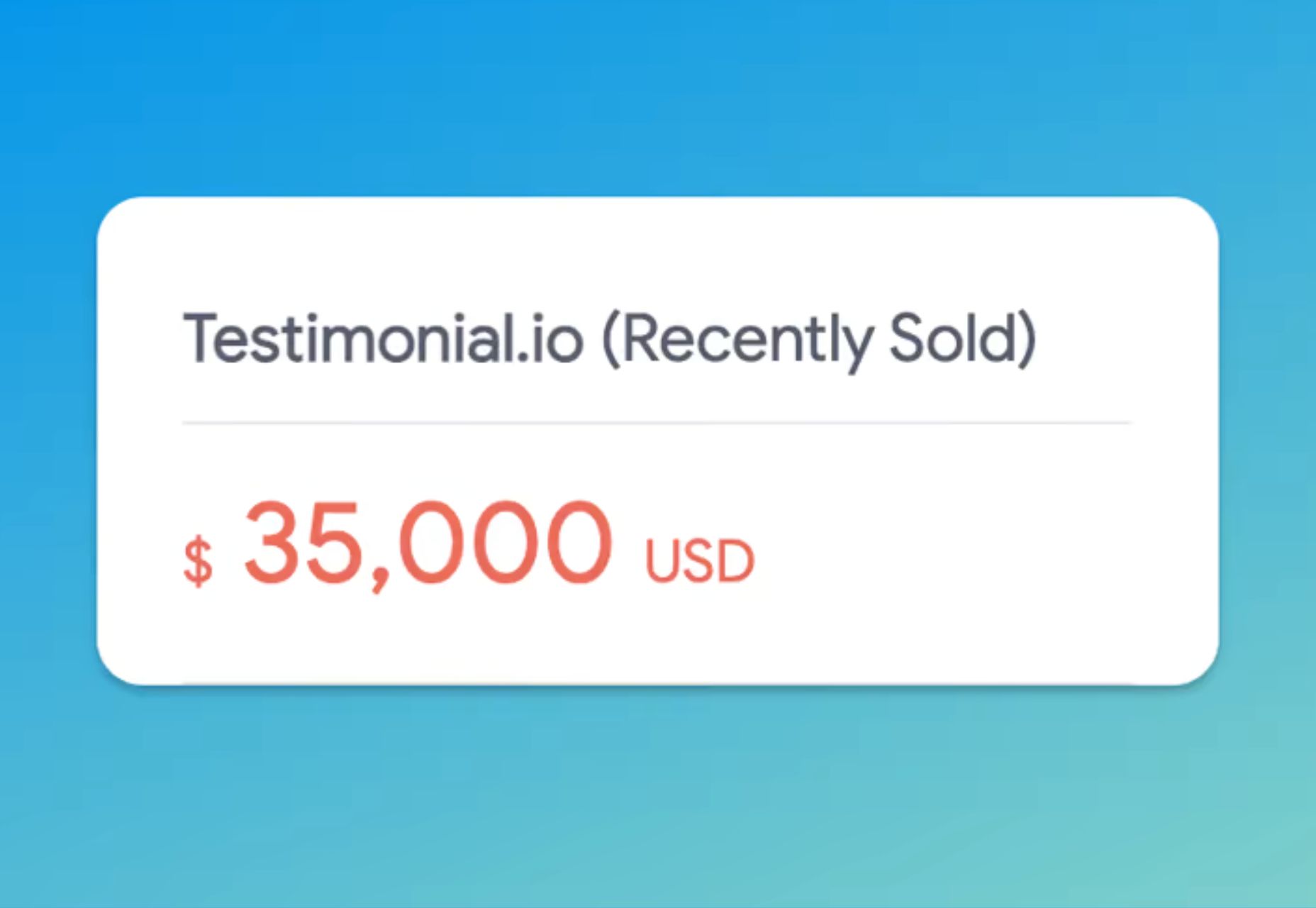The width and height of the screenshot is (1316, 908).
Task: Click the opening parenthesis before "Recently"
Action: click(611, 340)
